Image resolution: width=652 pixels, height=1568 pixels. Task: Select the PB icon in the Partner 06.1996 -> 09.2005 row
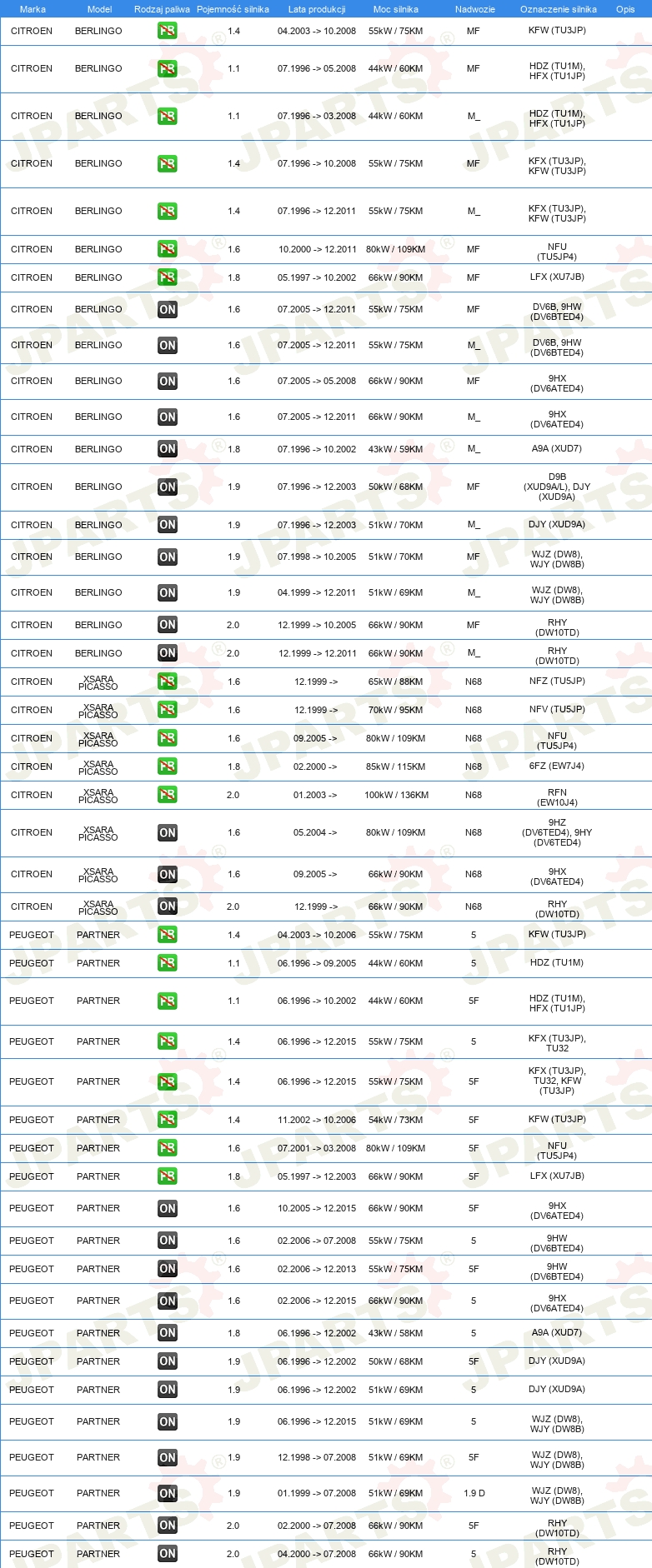pos(168,963)
